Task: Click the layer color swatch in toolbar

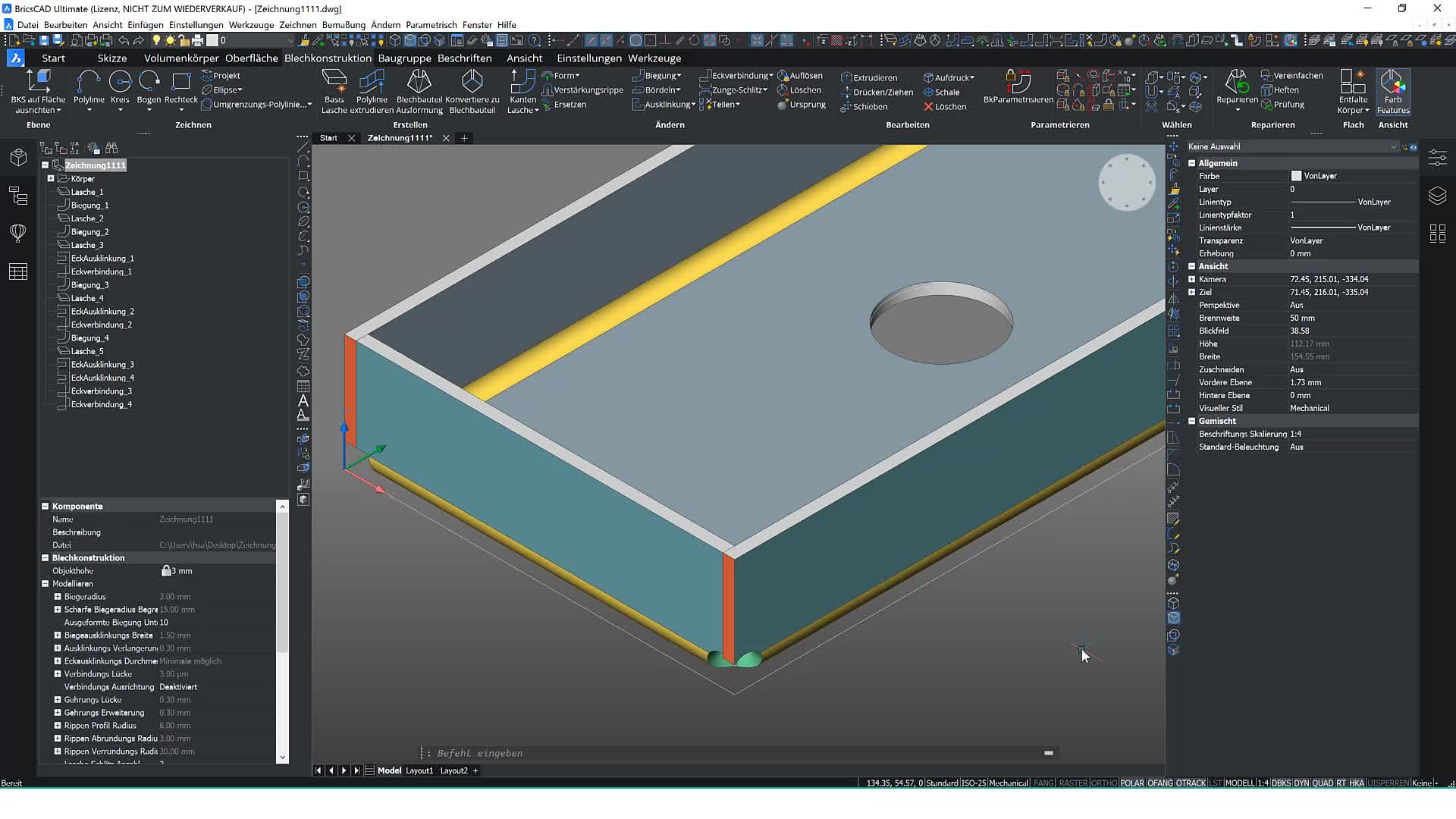Action: (212, 40)
